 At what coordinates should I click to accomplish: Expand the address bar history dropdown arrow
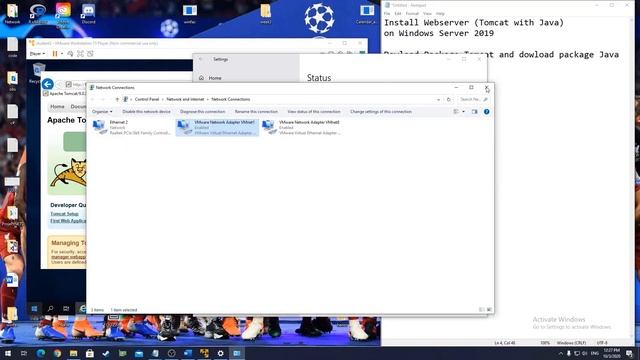(438, 99)
